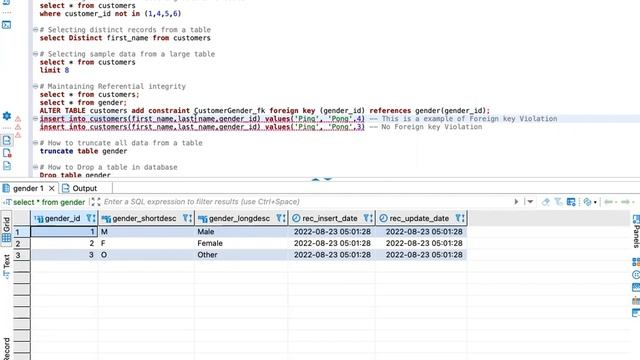Open filter/sort control on gender_longdesc column
This screenshot has height=360, width=640.
tap(281, 218)
